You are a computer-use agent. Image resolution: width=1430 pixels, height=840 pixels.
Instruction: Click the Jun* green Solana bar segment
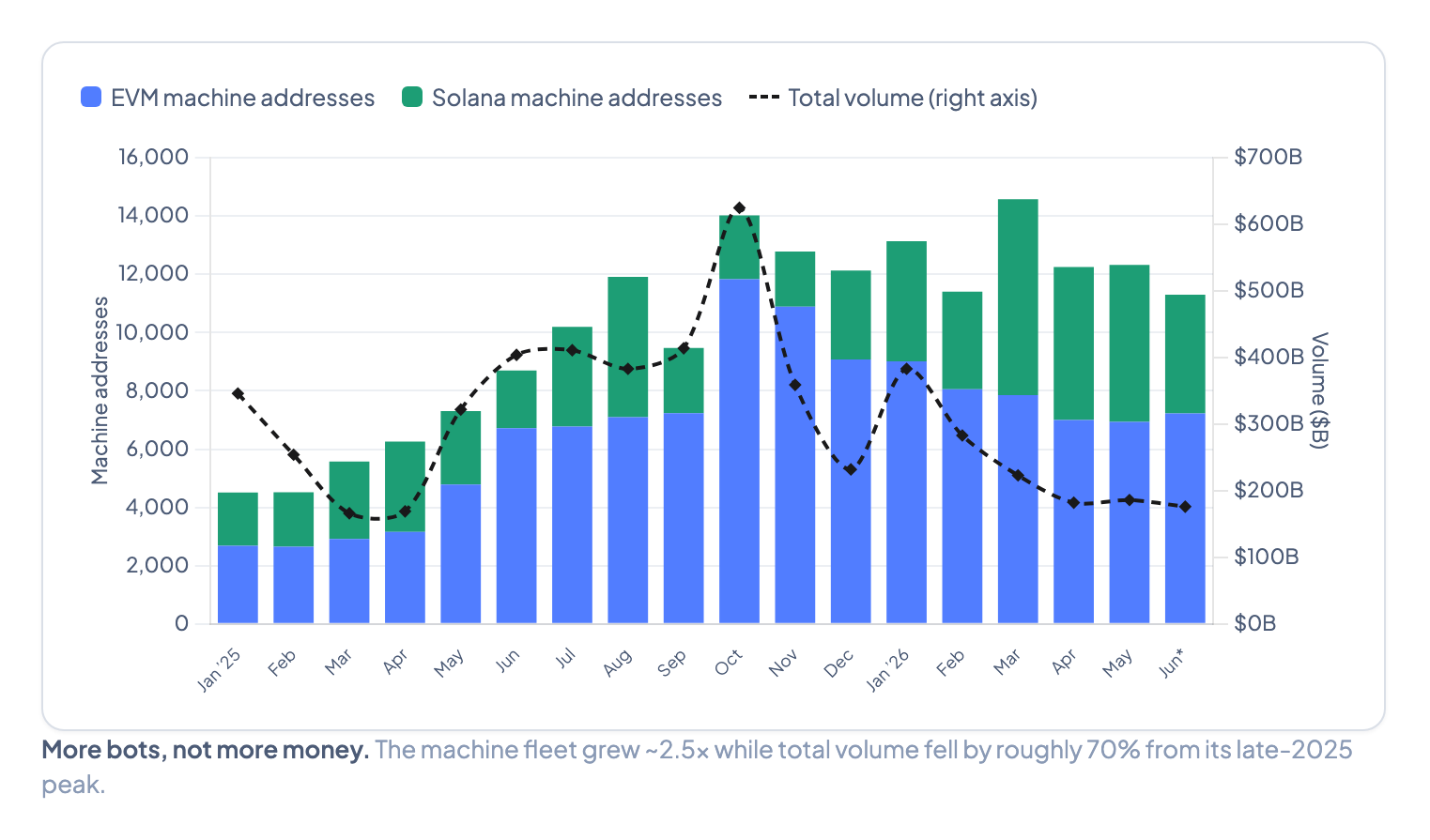1185,354
